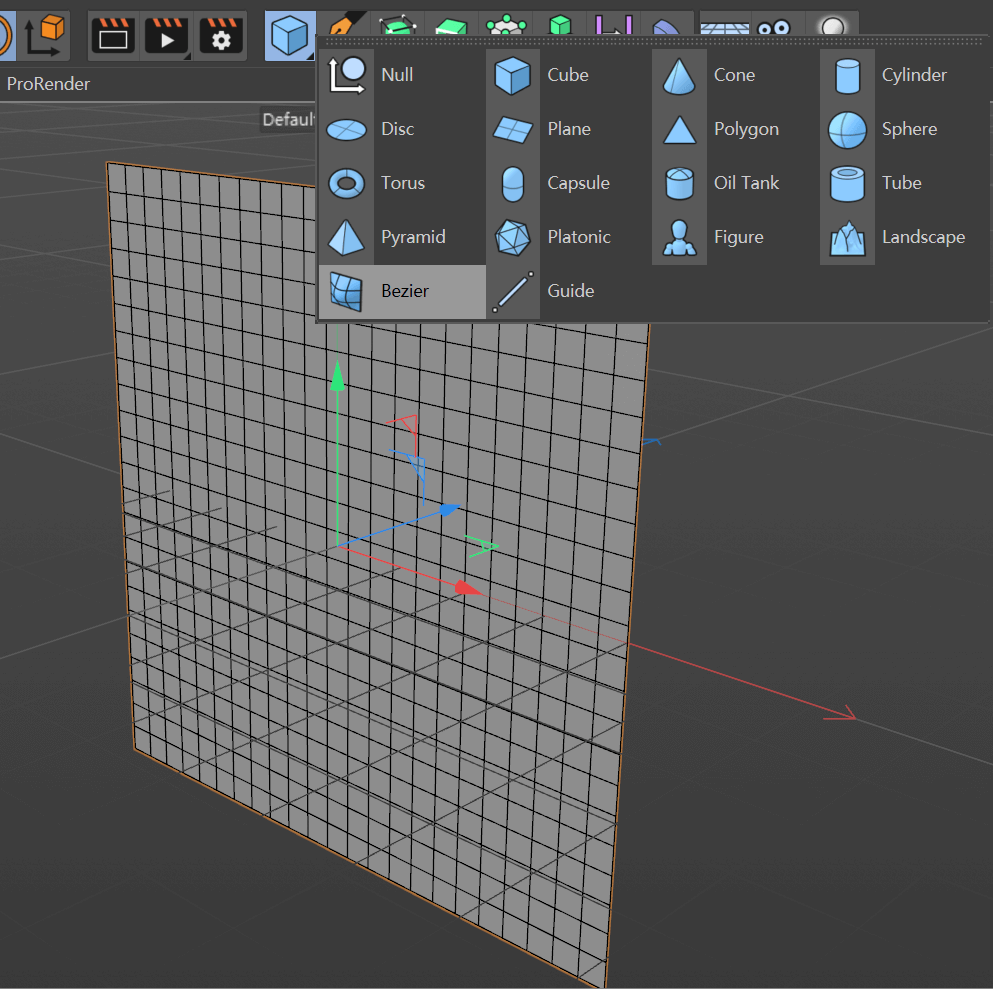Click the green Extrude generator icon

[x=452, y=25]
